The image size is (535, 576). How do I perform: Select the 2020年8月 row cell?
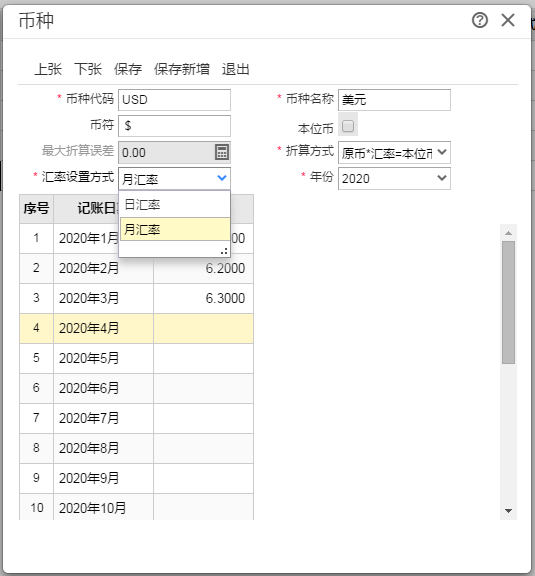tap(103, 448)
